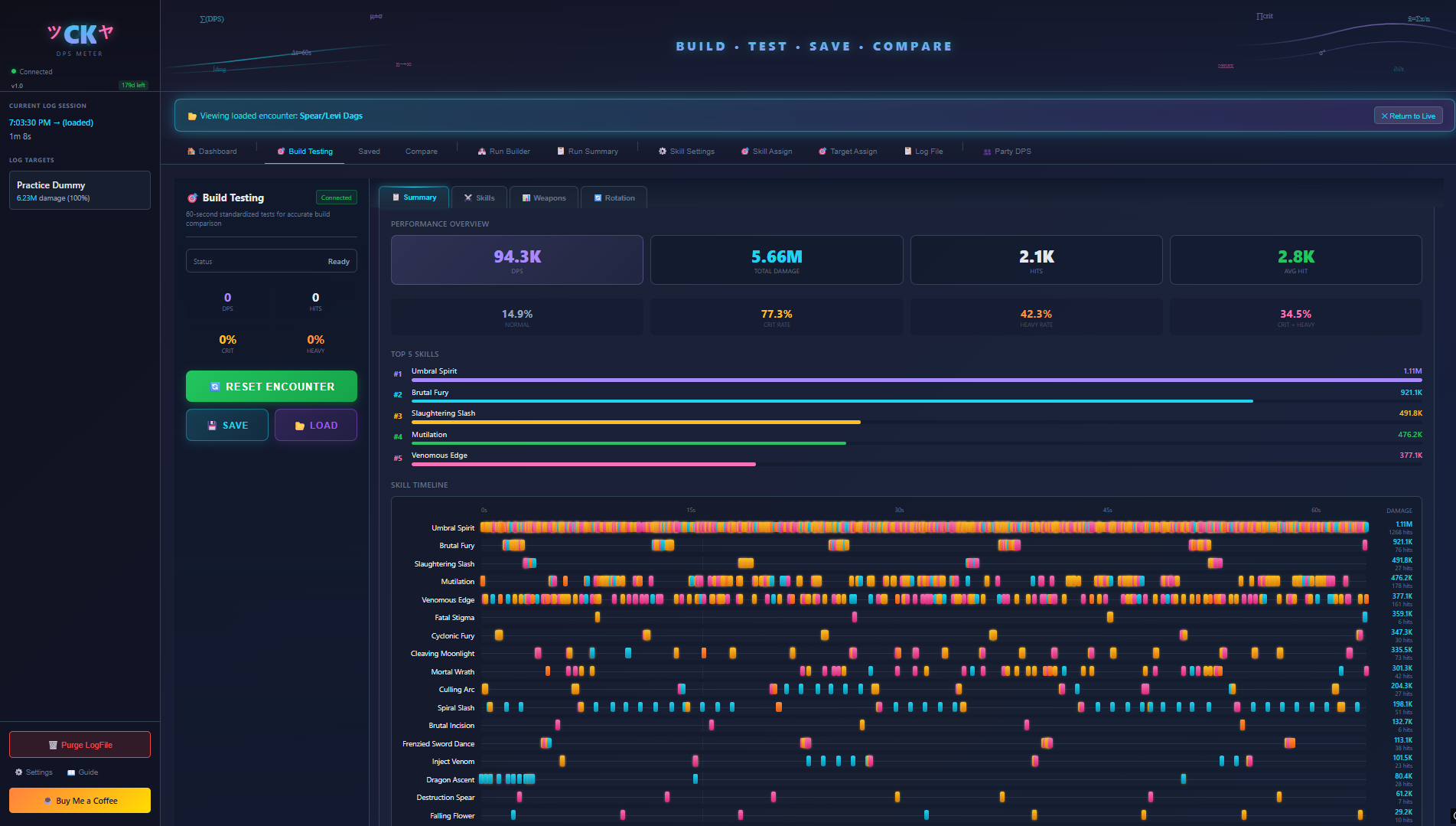Click Buy Me a Coffee button
The width and height of the screenshot is (1456, 826).
pyautogui.click(x=80, y=801)
